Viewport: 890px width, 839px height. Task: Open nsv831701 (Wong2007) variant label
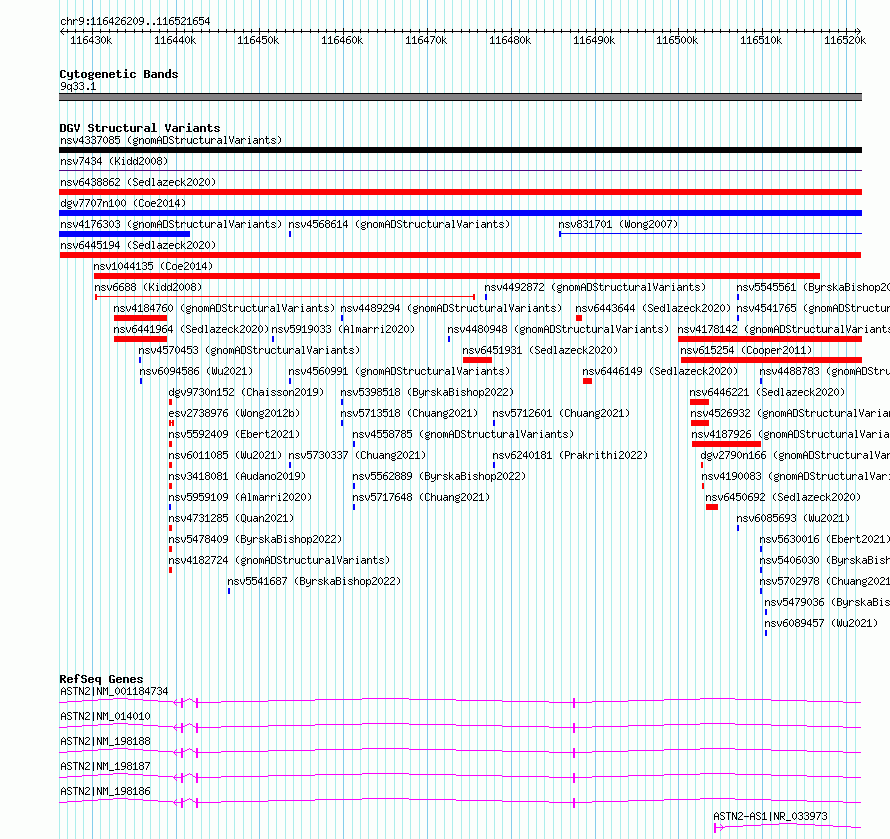click(x=618, y=224)
